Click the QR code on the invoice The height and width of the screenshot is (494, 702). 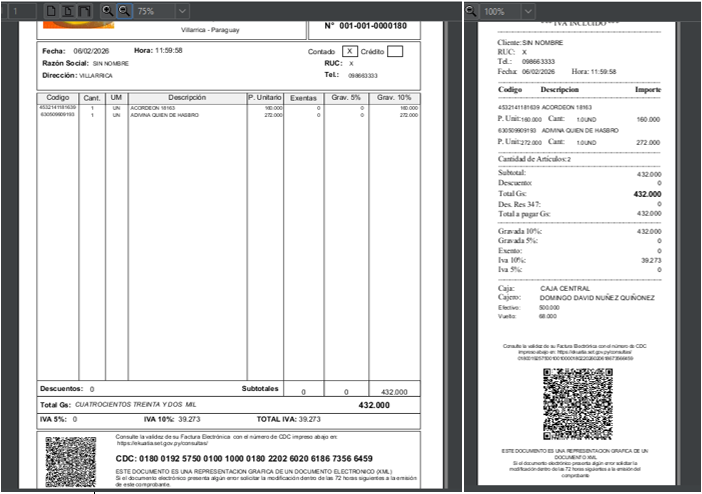click(70, 461)
